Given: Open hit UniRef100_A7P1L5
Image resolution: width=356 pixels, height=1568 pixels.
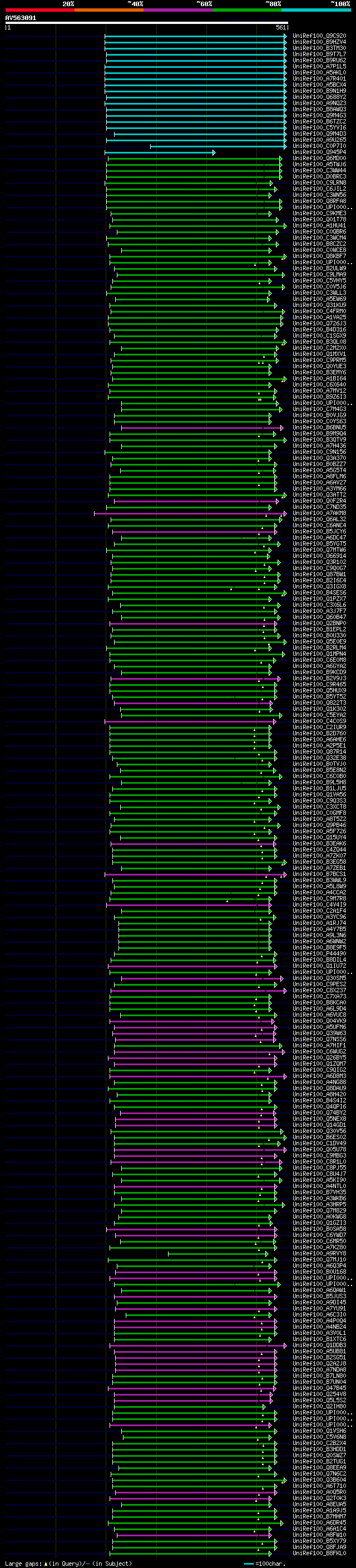Looking at the screenshot, I should tap(319, 66).
